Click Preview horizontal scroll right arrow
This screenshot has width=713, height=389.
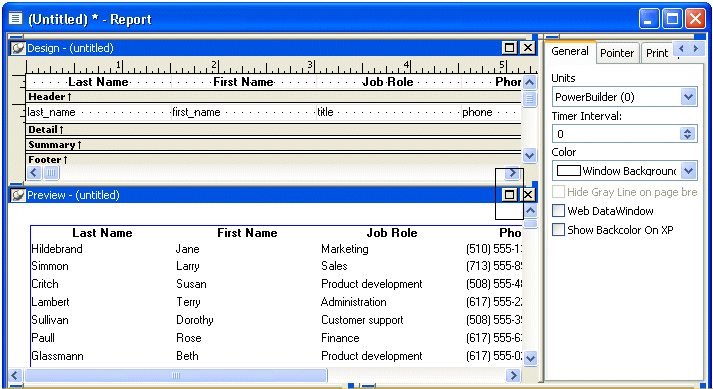[513, 375]
